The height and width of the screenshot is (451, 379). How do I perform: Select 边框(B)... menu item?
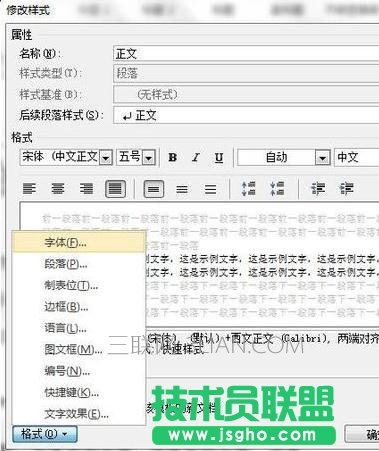(x=79, y=307)
